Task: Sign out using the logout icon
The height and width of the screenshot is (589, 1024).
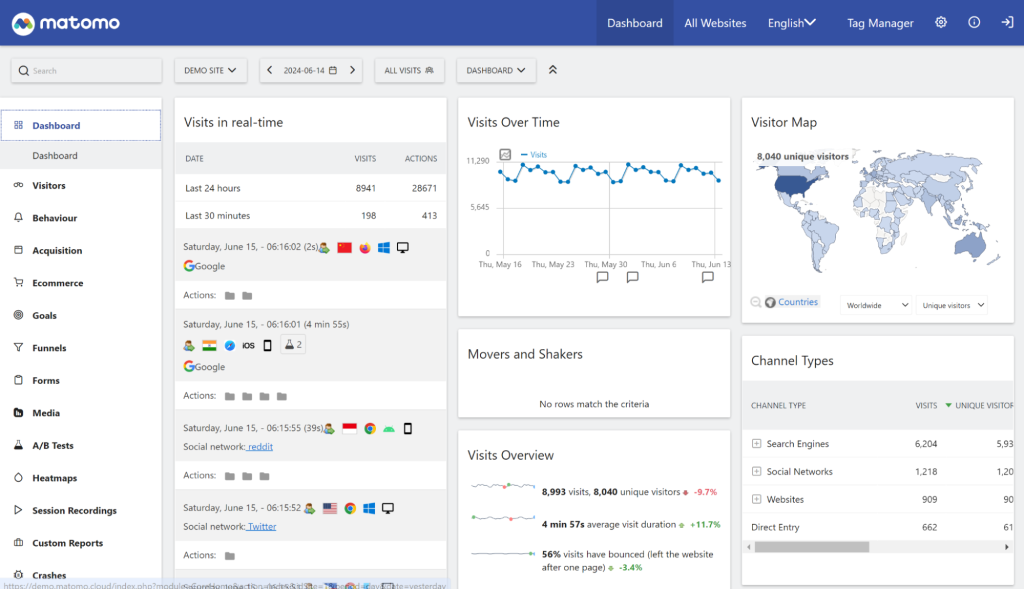Action: click(x=1007, y=21)
